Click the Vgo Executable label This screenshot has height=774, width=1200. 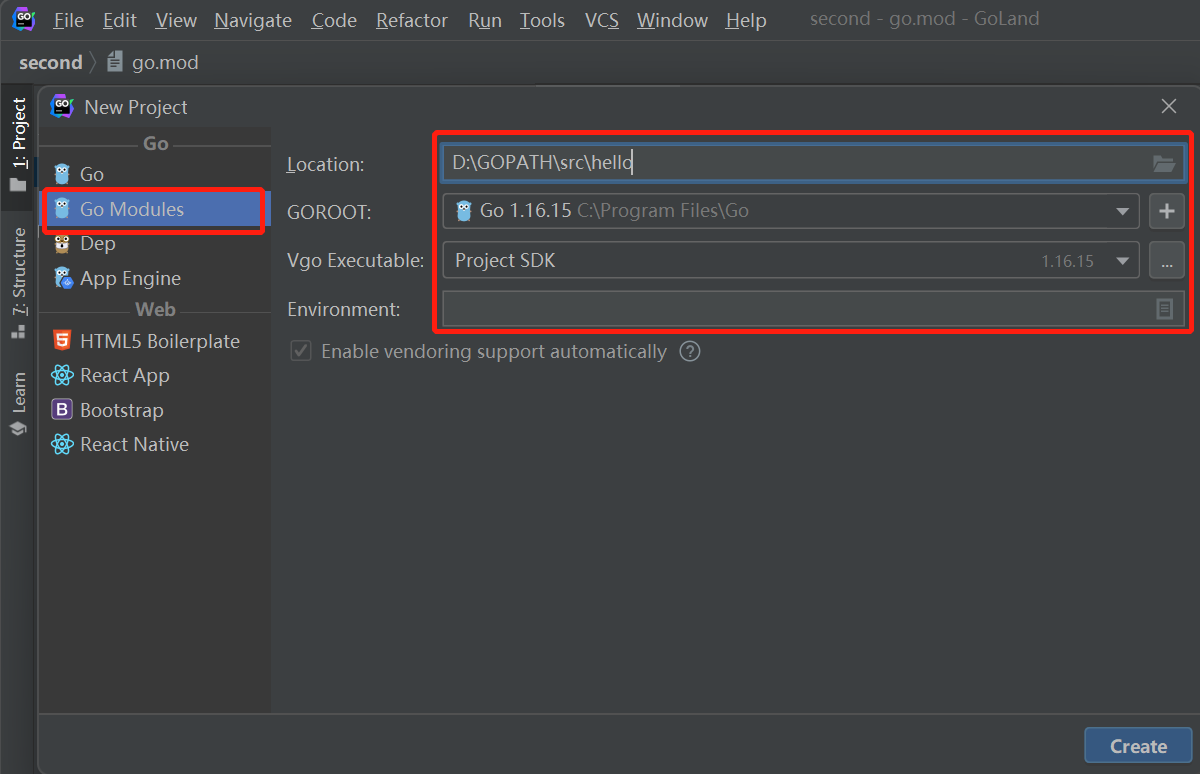coord(356,261)
